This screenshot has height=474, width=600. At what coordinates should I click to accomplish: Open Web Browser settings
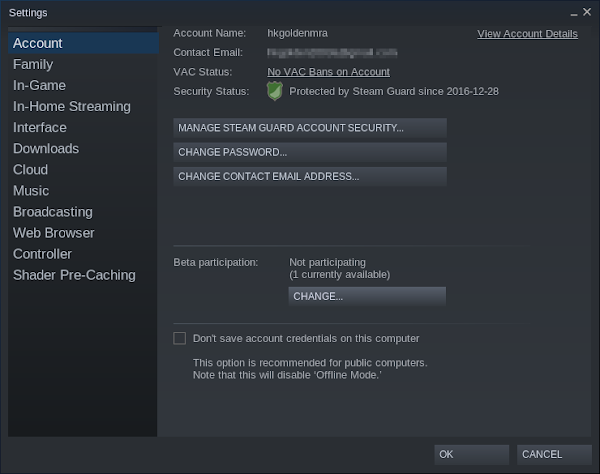(x=83, y=233)
